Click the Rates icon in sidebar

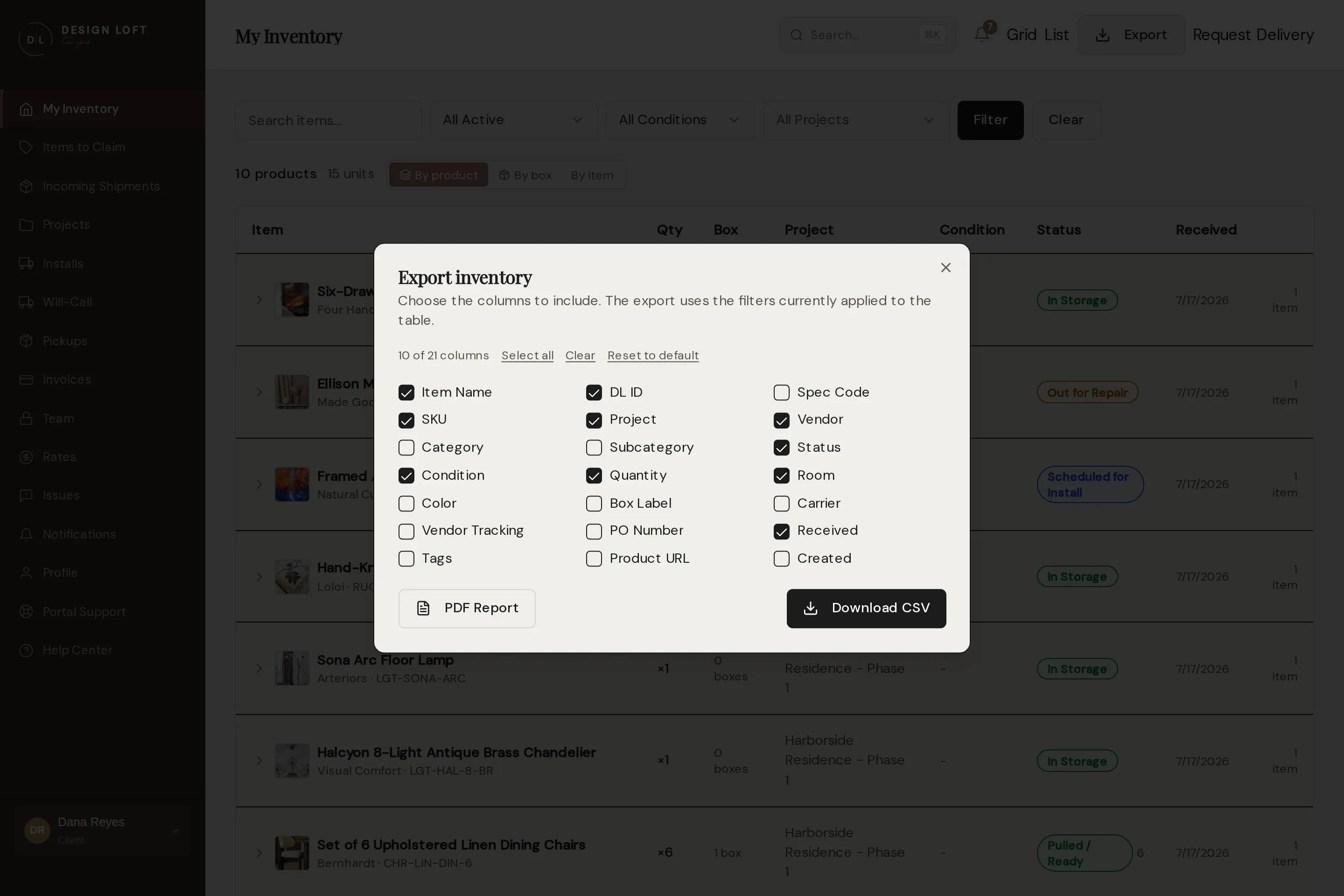click(26, 456)
